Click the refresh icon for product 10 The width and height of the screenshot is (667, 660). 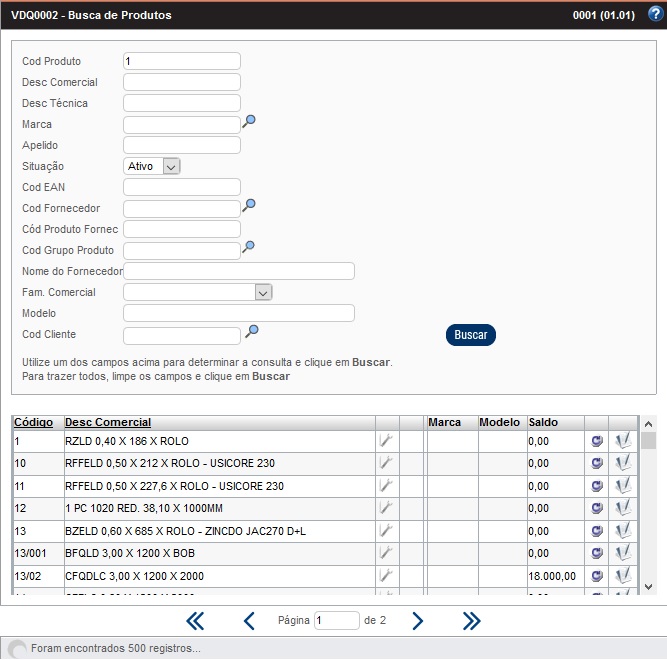(597, 463)
